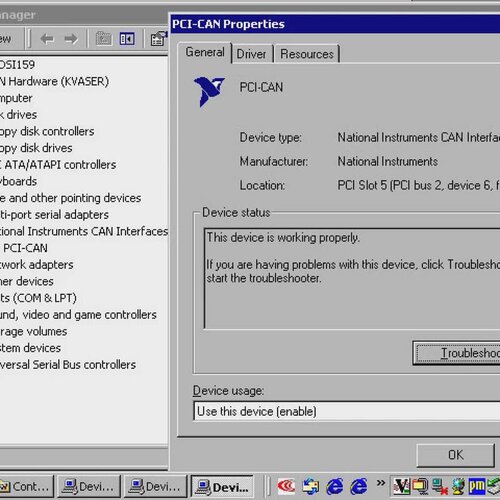Switch to the Cont... taskbar button

26,487
